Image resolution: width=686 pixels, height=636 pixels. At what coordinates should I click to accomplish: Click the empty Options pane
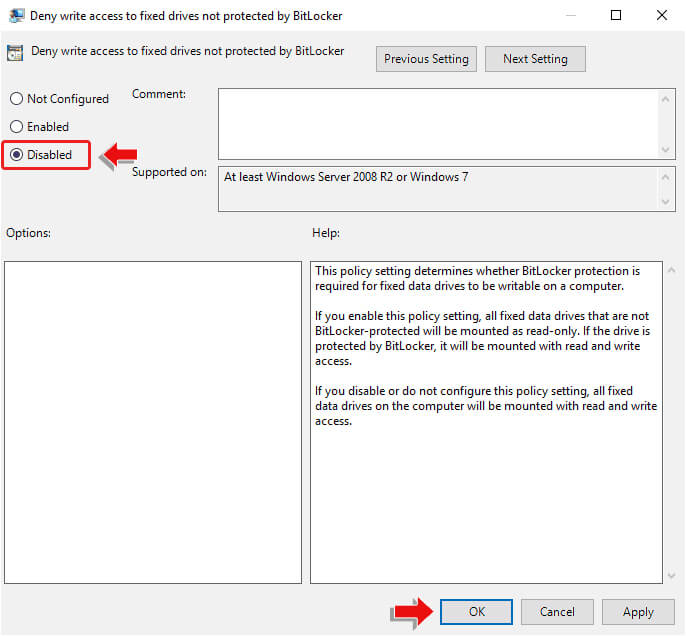click(x=153, y=422)
